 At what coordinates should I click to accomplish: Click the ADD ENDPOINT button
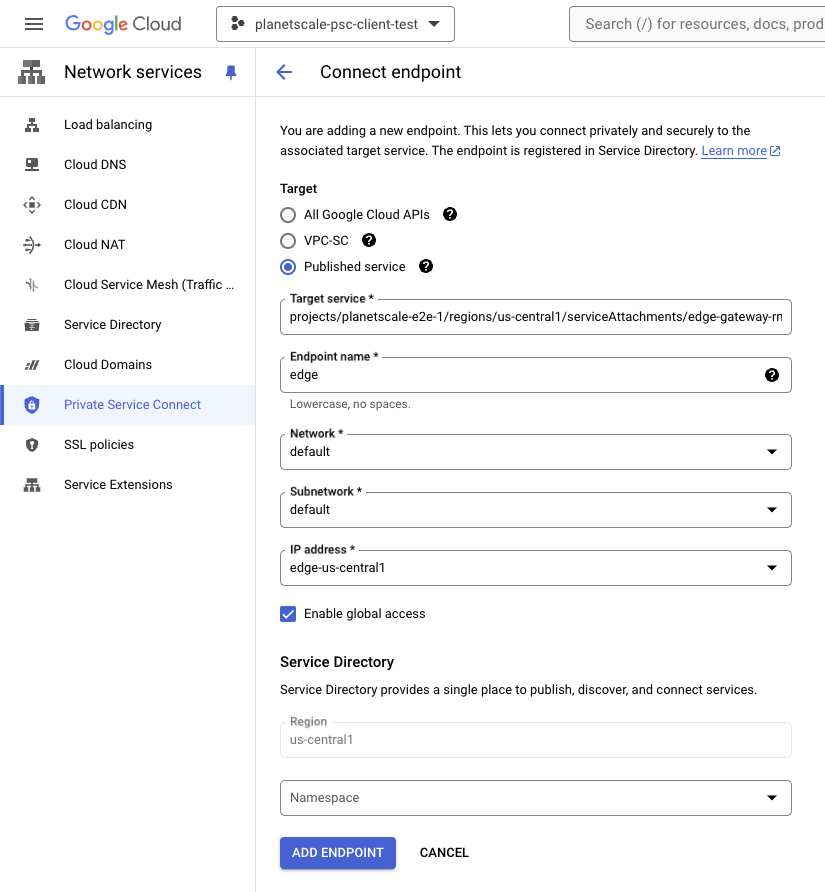[337, 853]
